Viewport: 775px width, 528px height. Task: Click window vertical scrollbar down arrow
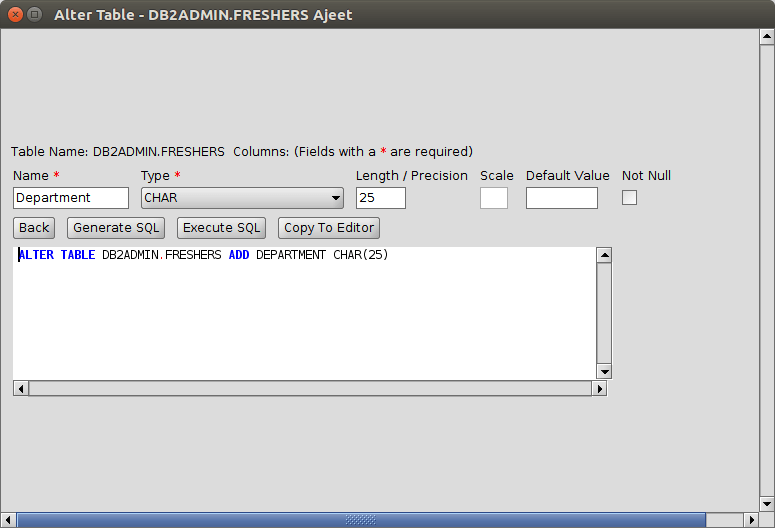coord(767,504)
